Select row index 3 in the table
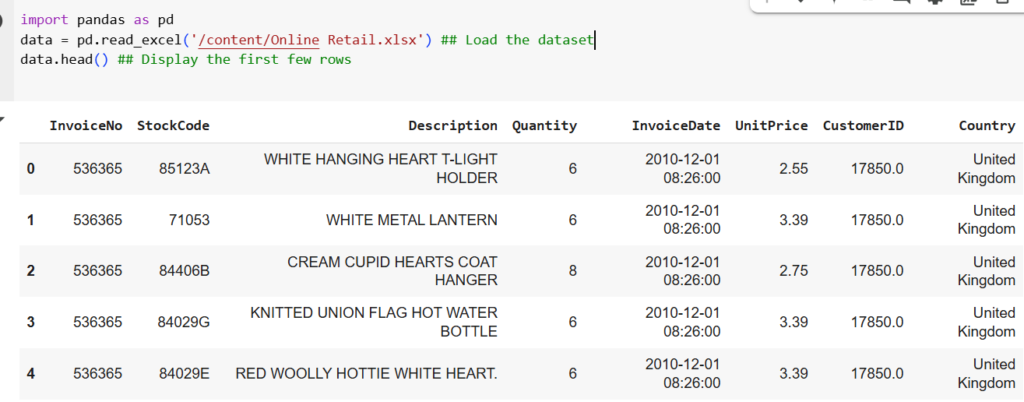This screenshot has height=402, width=1024. [31, 322]
